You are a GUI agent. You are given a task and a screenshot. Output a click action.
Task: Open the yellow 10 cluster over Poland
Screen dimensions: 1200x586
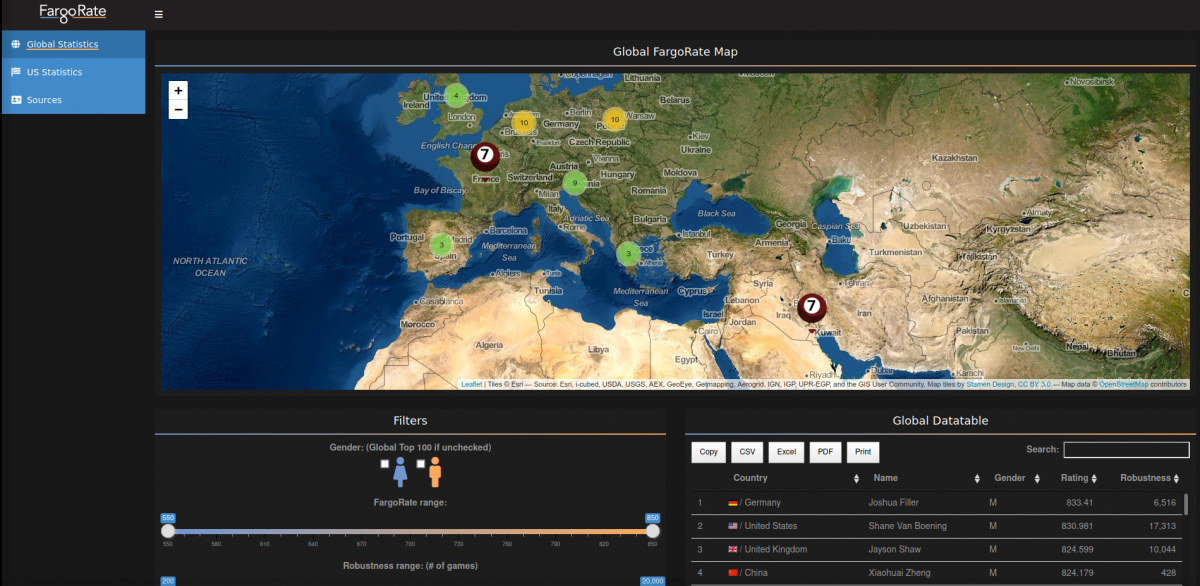coord(615,120)
